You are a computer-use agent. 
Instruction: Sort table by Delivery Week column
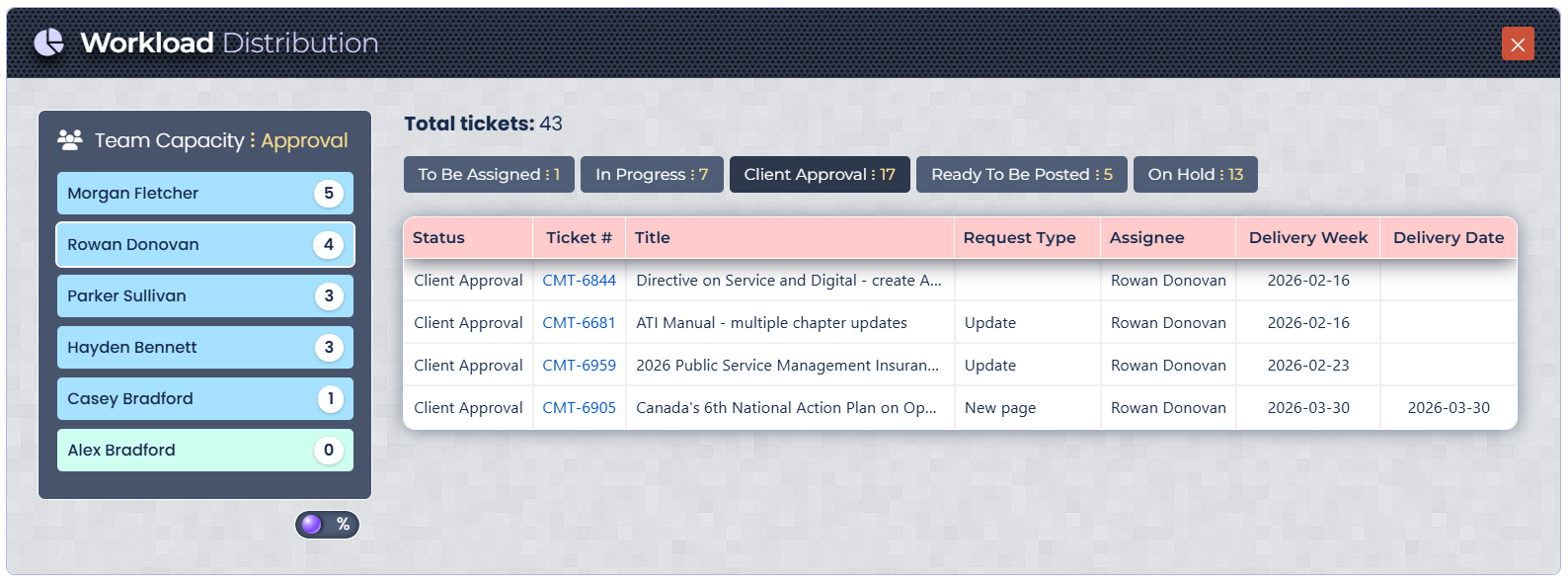1307,238
